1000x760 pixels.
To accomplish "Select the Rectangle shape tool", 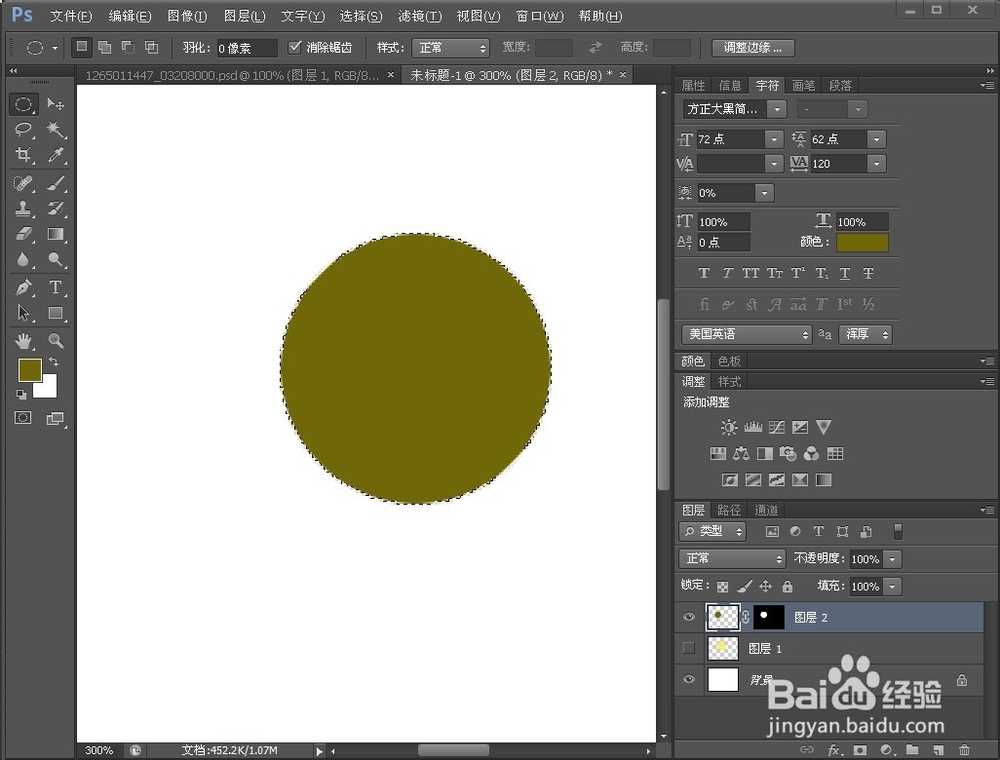I will click(55, 312).
